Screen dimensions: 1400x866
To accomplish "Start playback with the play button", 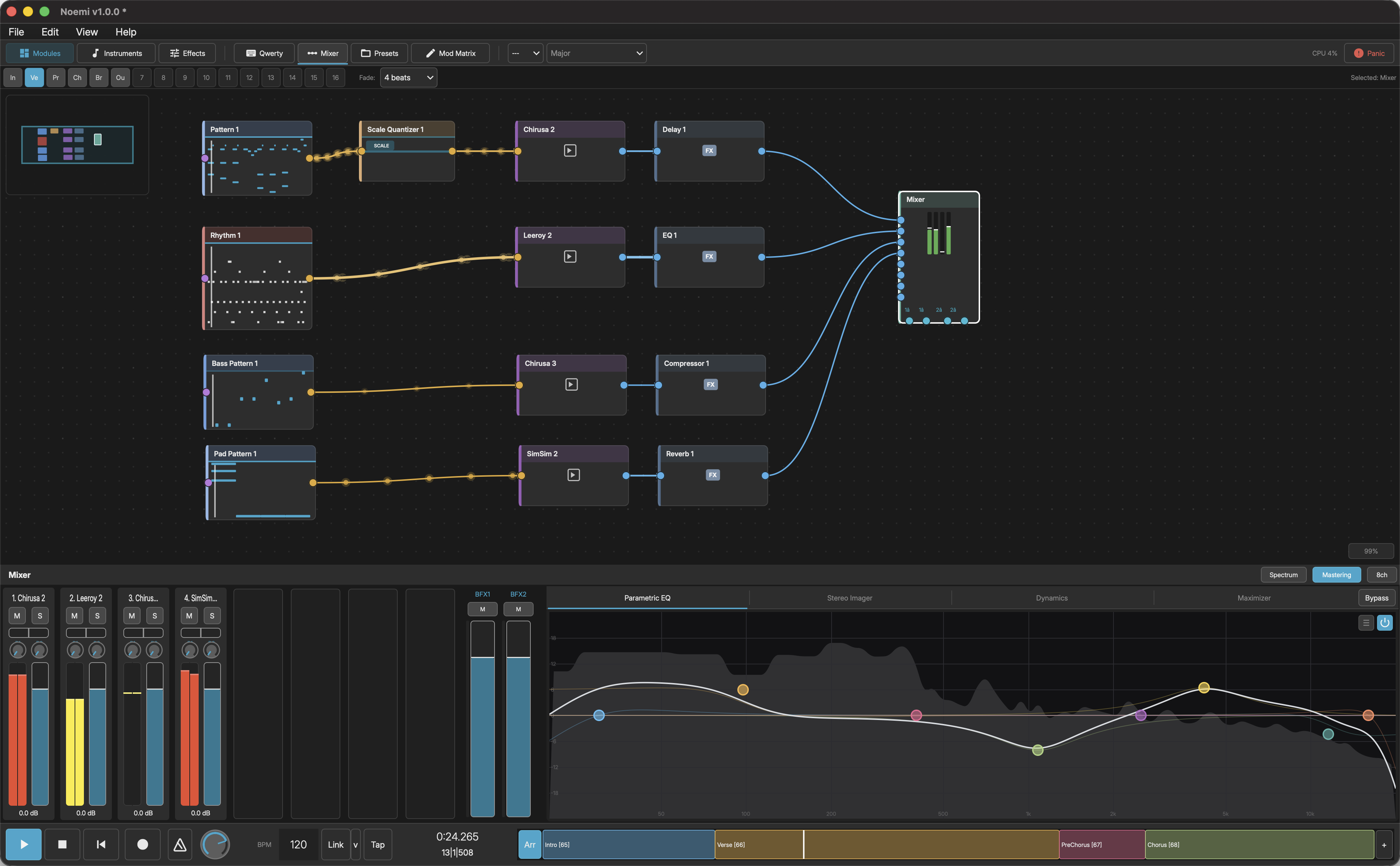I will click(23, 844).
